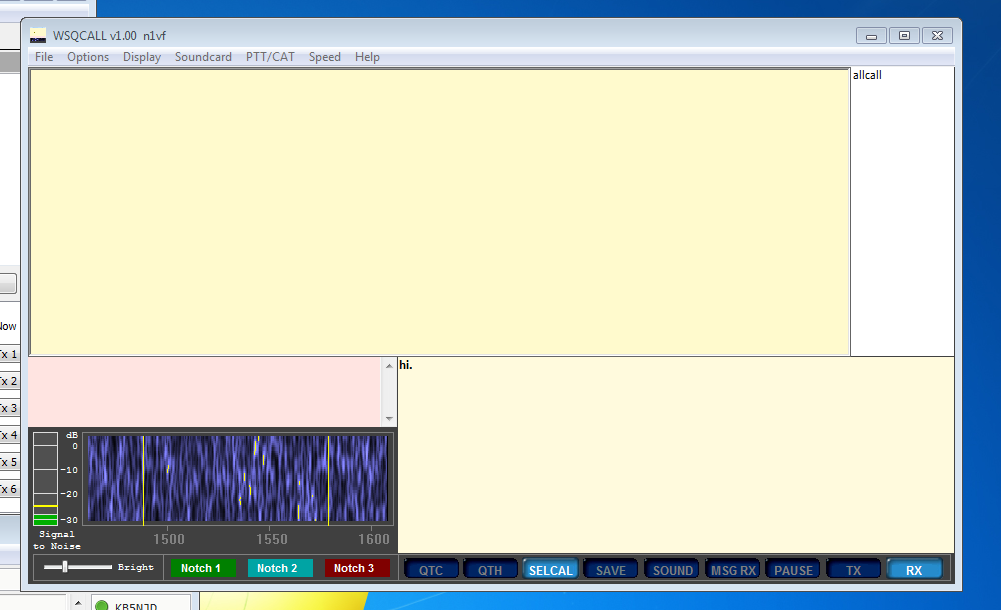
Task: Open the Display menu
Action: click(142, 57)
